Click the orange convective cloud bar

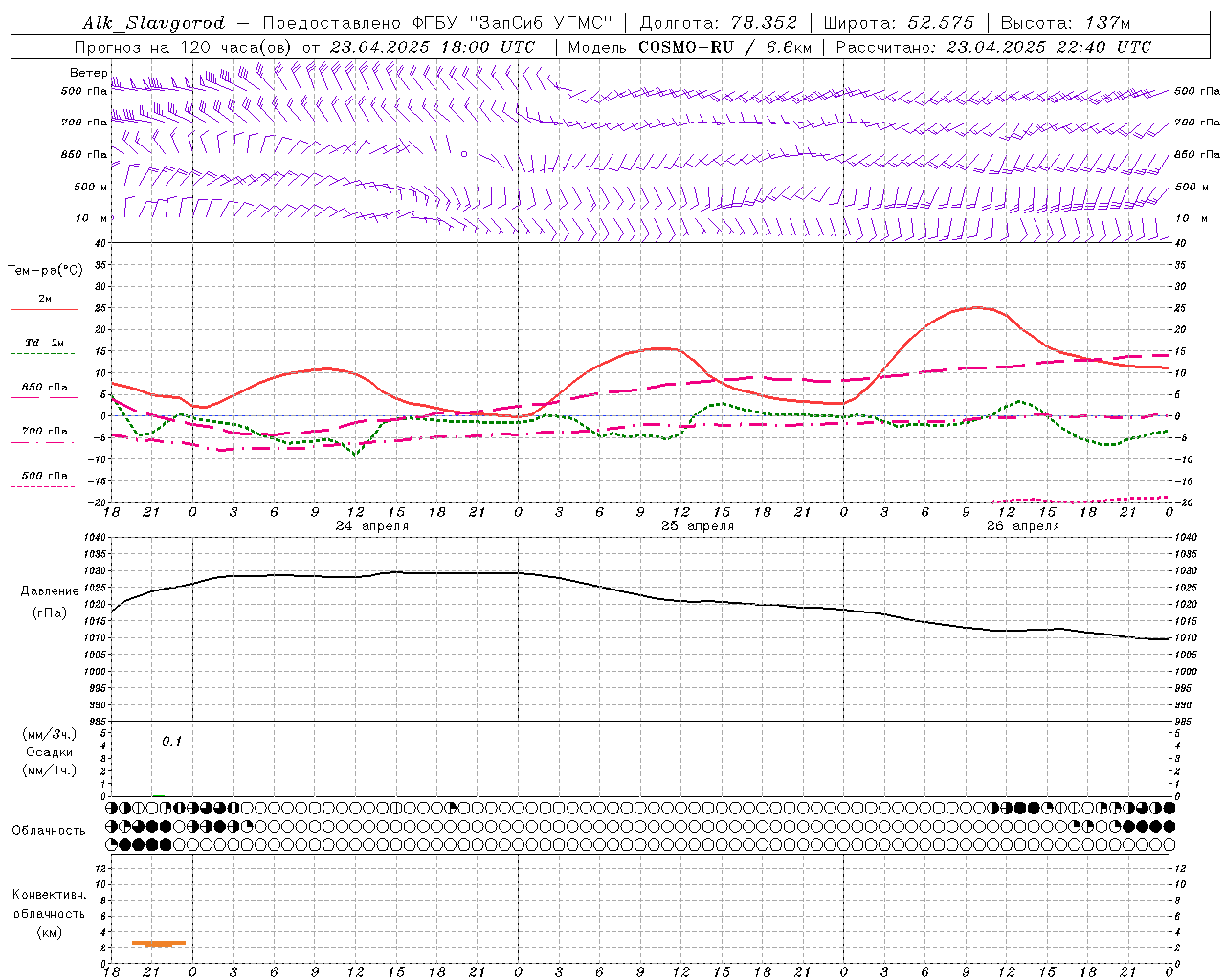(159, 943)
